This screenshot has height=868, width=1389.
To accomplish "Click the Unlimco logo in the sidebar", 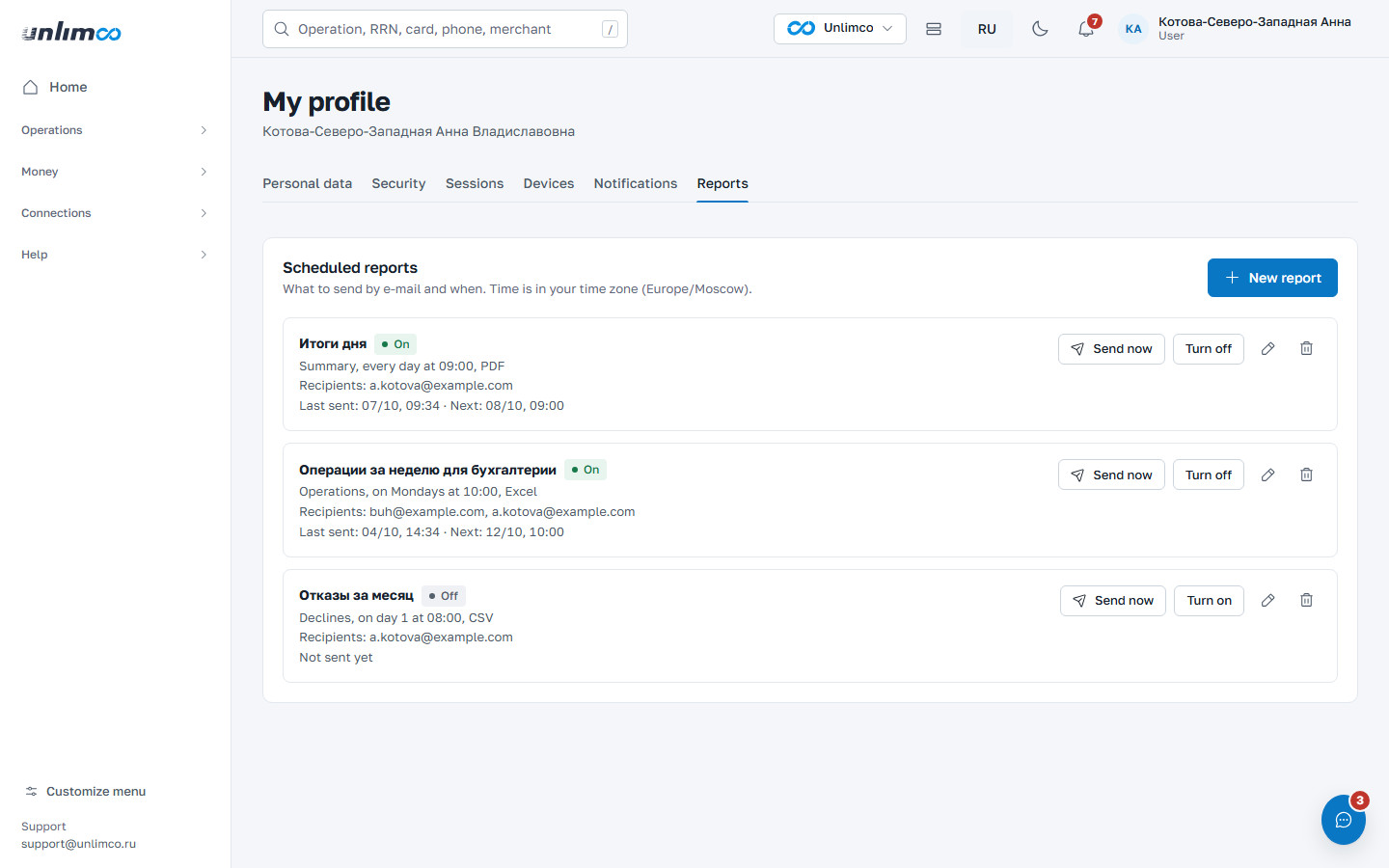I will coord(71,32).
